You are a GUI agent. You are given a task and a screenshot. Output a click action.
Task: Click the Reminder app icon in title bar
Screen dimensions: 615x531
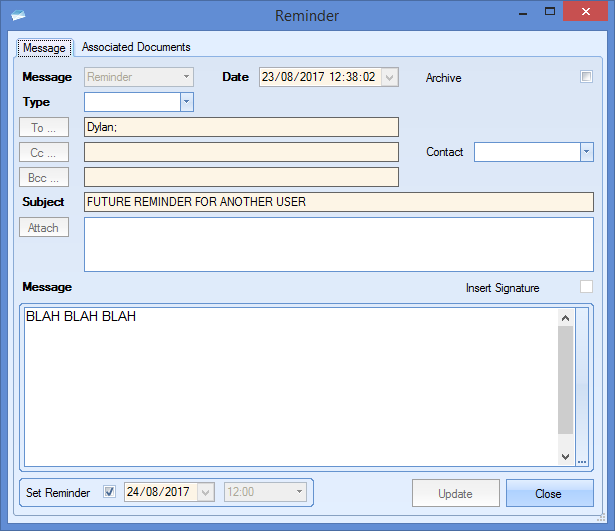pyautogui.click(x=17, y=15)
